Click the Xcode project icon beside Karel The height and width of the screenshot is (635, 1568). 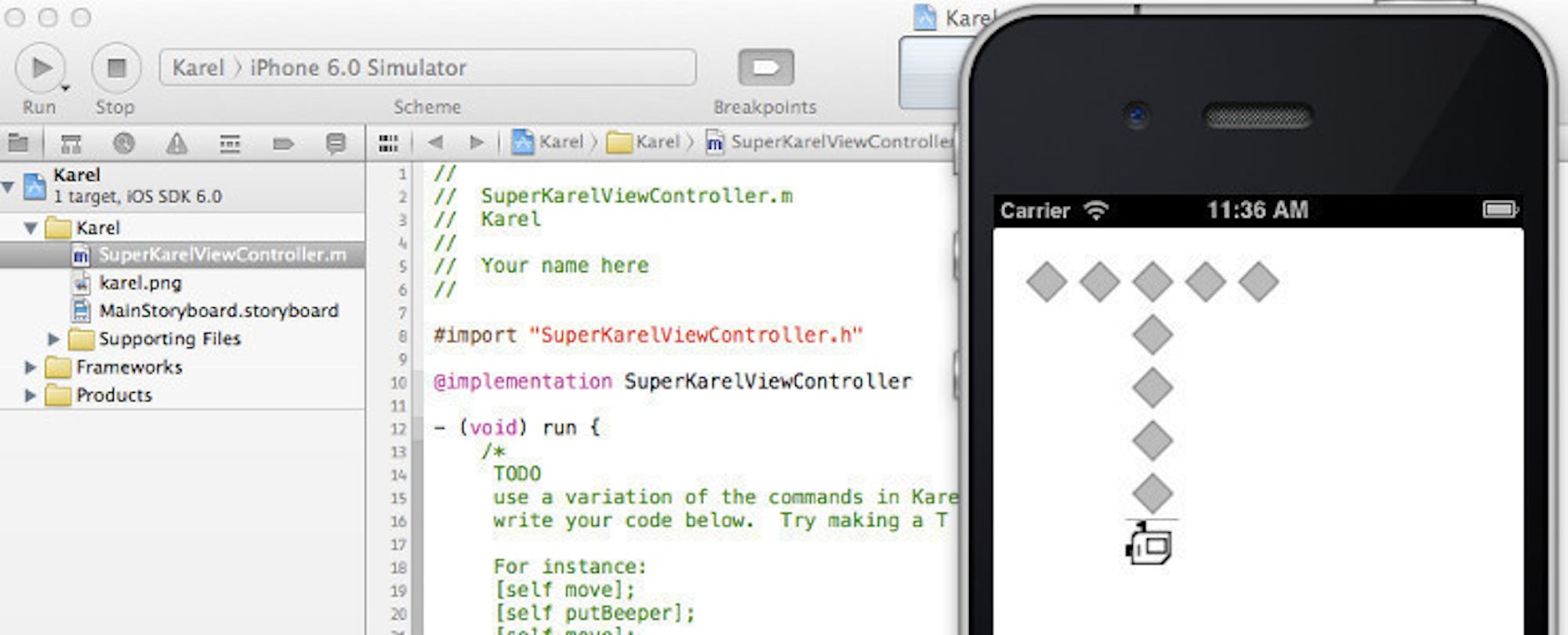34,187
